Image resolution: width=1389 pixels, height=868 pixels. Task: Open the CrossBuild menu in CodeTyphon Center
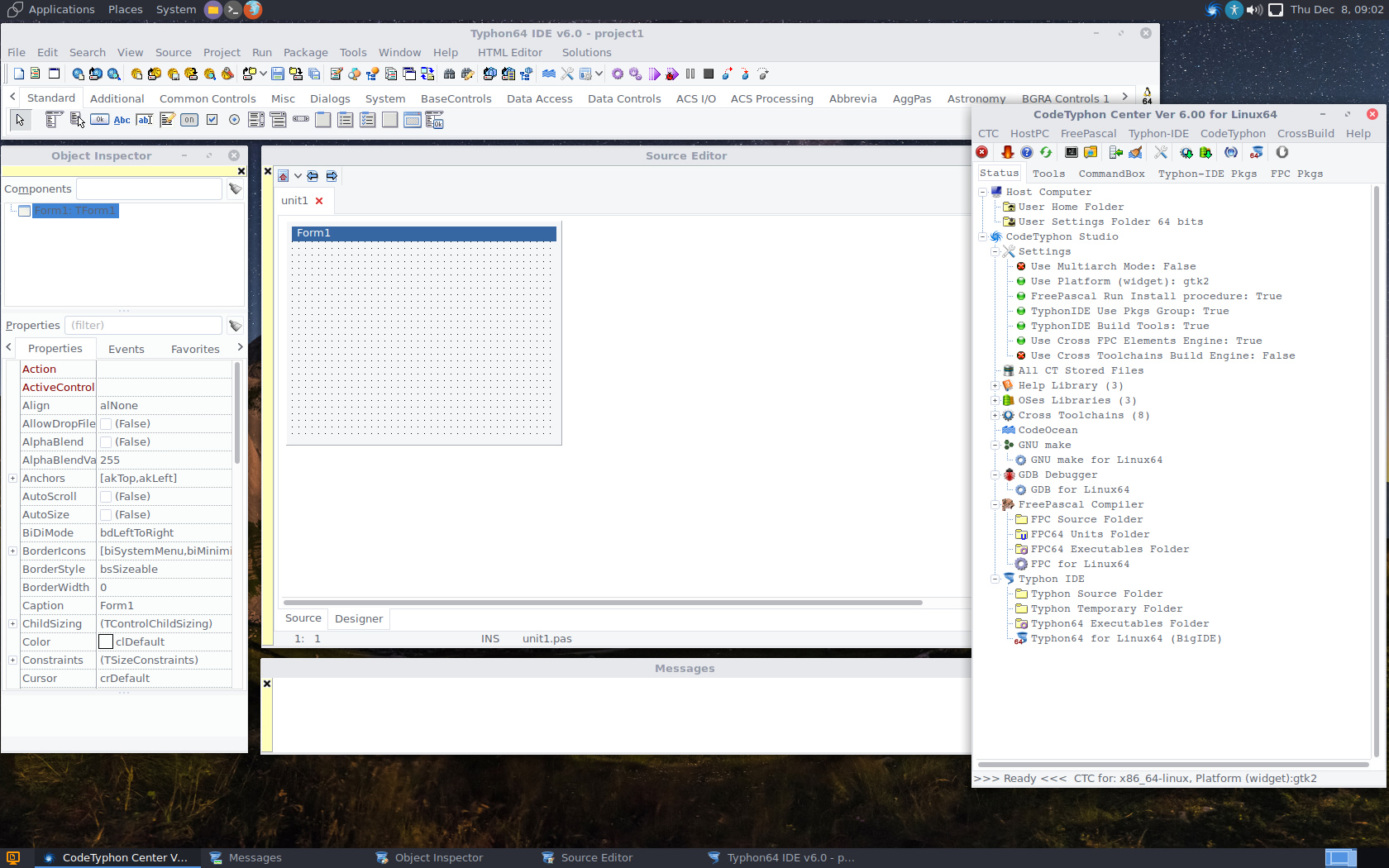point(1305,133)
